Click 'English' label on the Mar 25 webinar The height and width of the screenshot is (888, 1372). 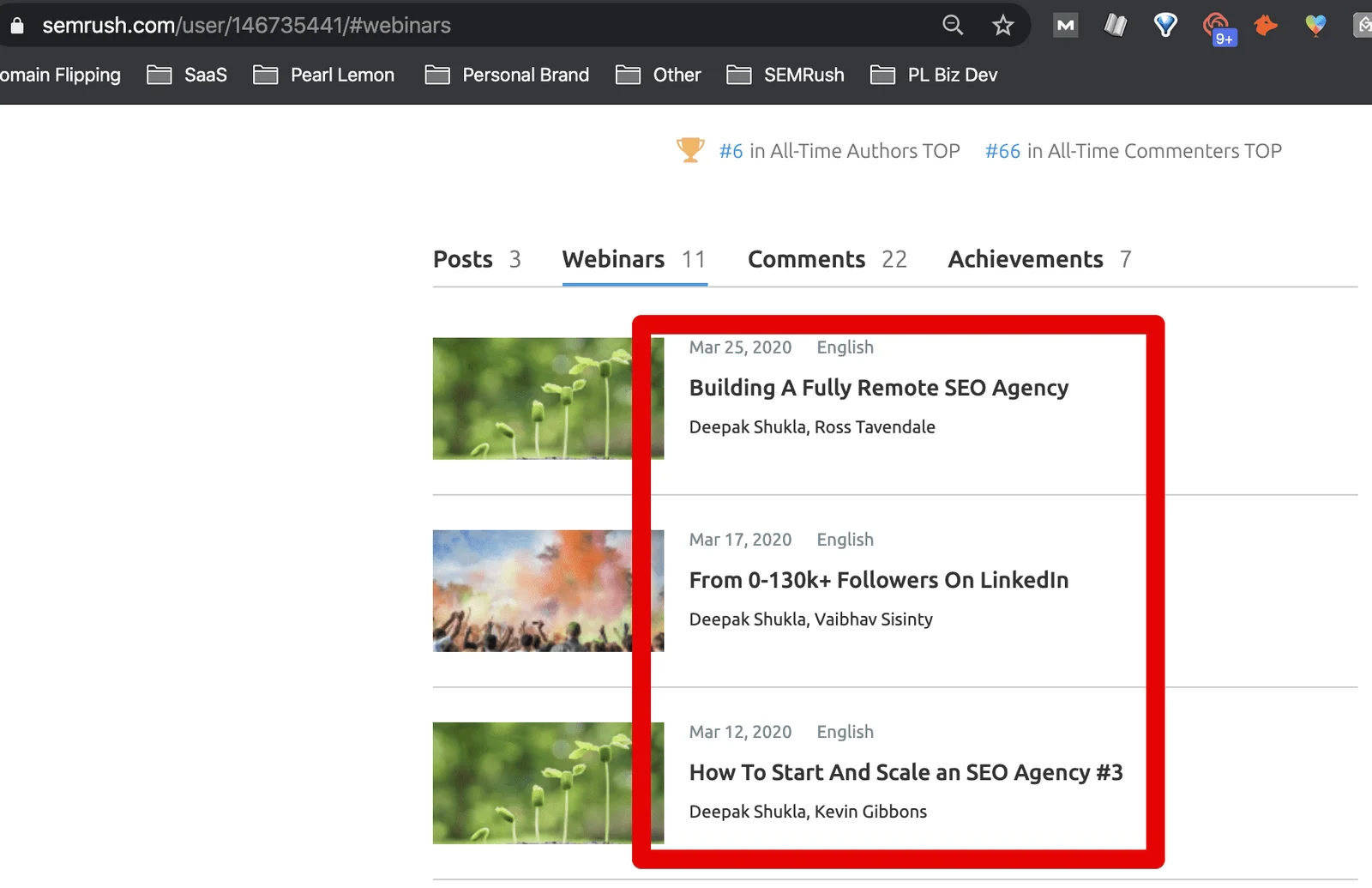tap(845, 347)
